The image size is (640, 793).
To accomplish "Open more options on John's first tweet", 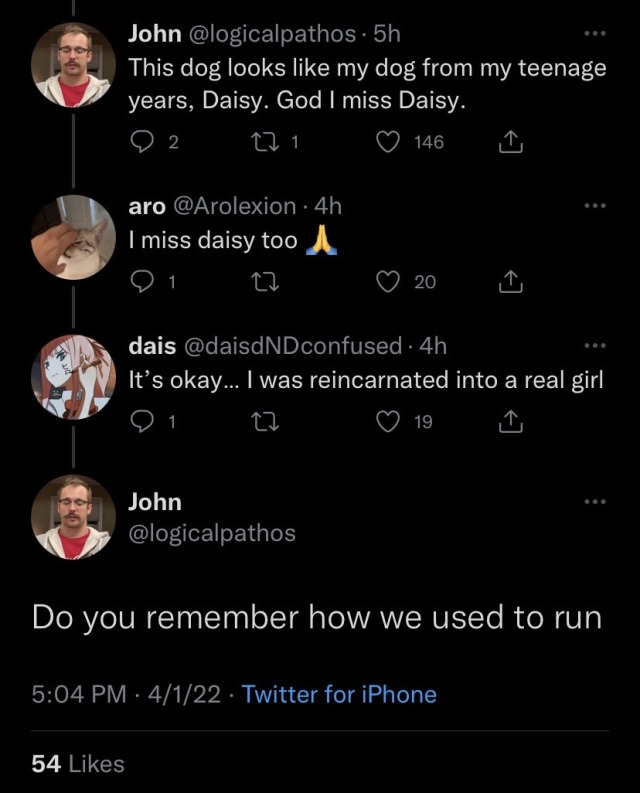I will (x=595, y=35).
